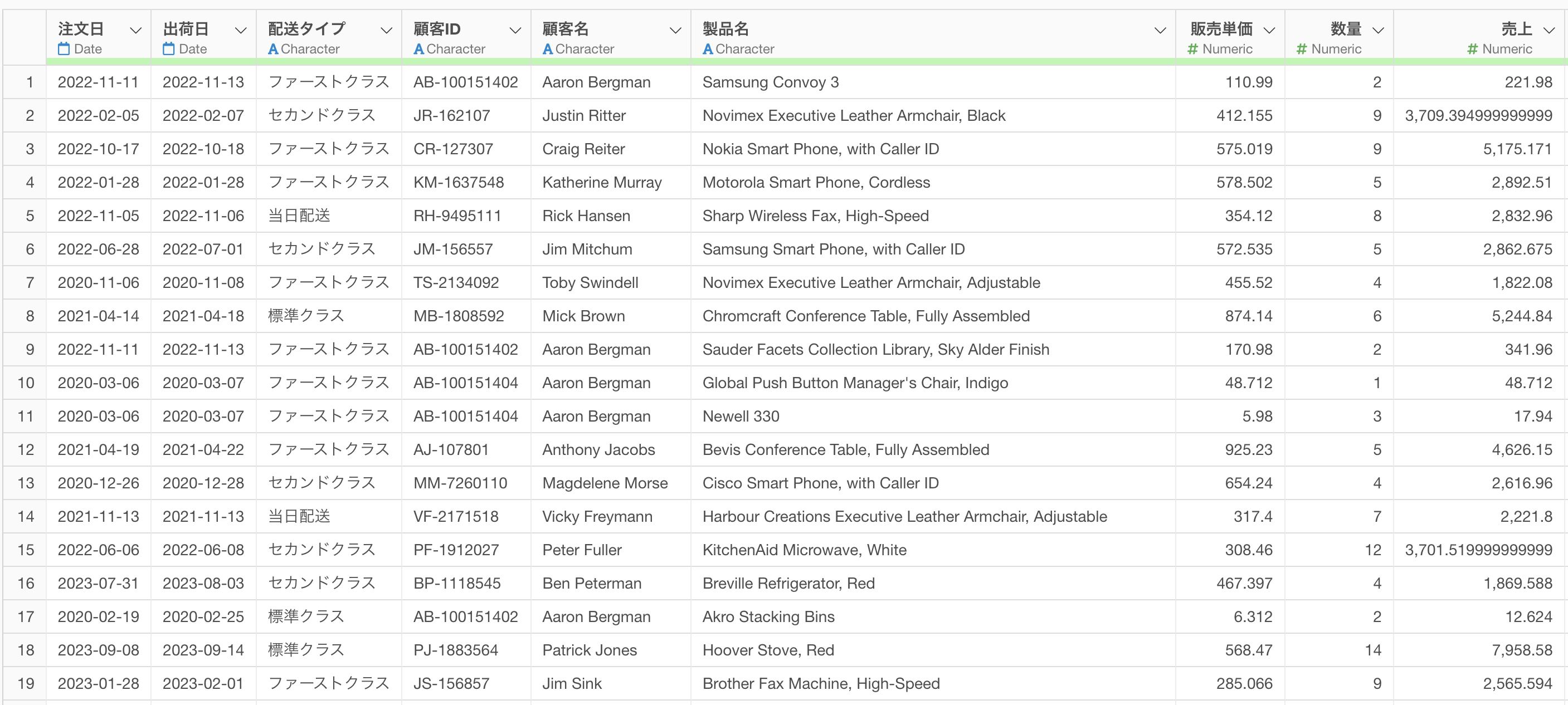
Task: Click the unit price '48.712' in row 10
Action: pos(1248,383)
